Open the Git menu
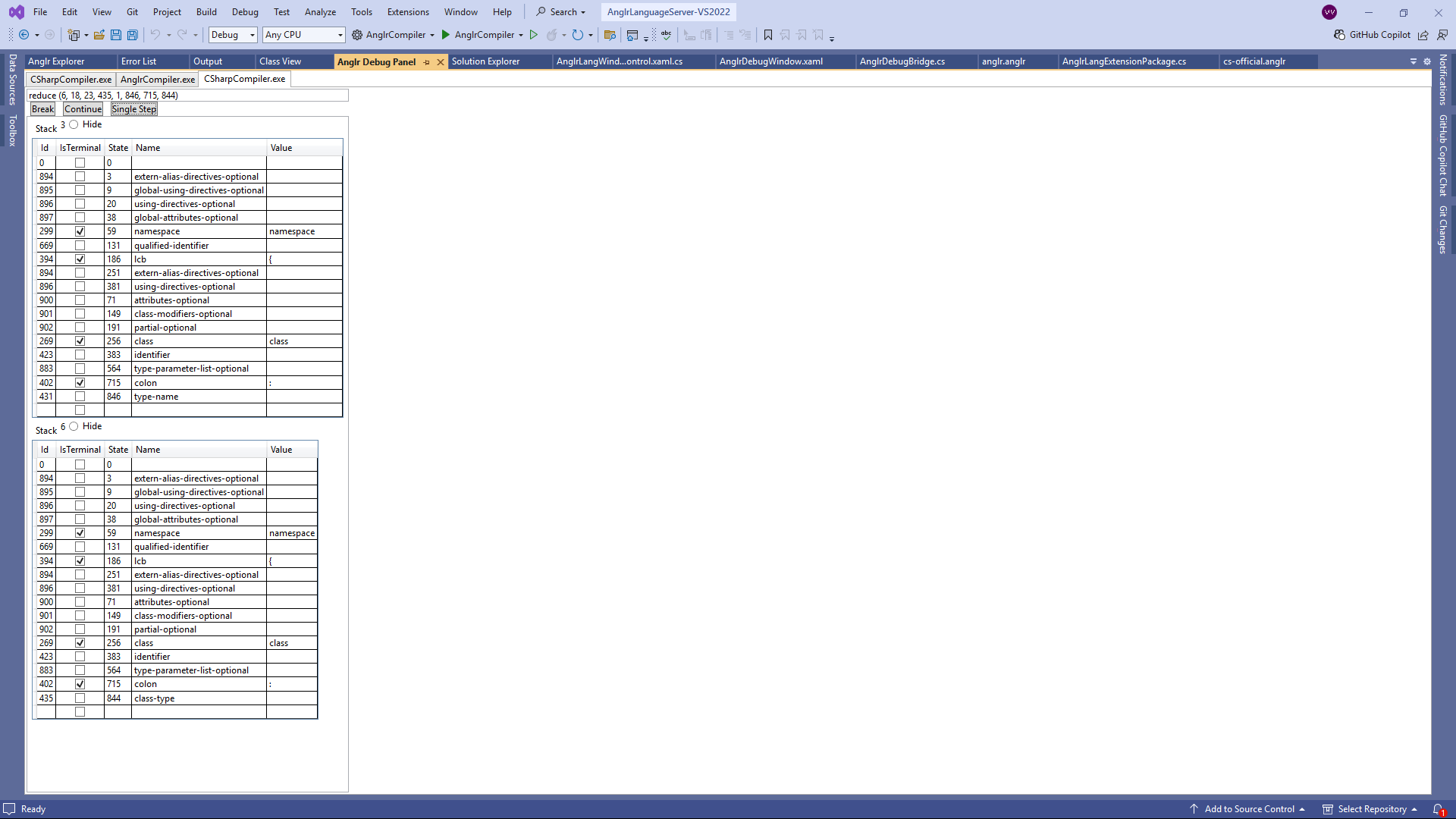The width and height of the screenshot is (1456, 819). (132, 11)
